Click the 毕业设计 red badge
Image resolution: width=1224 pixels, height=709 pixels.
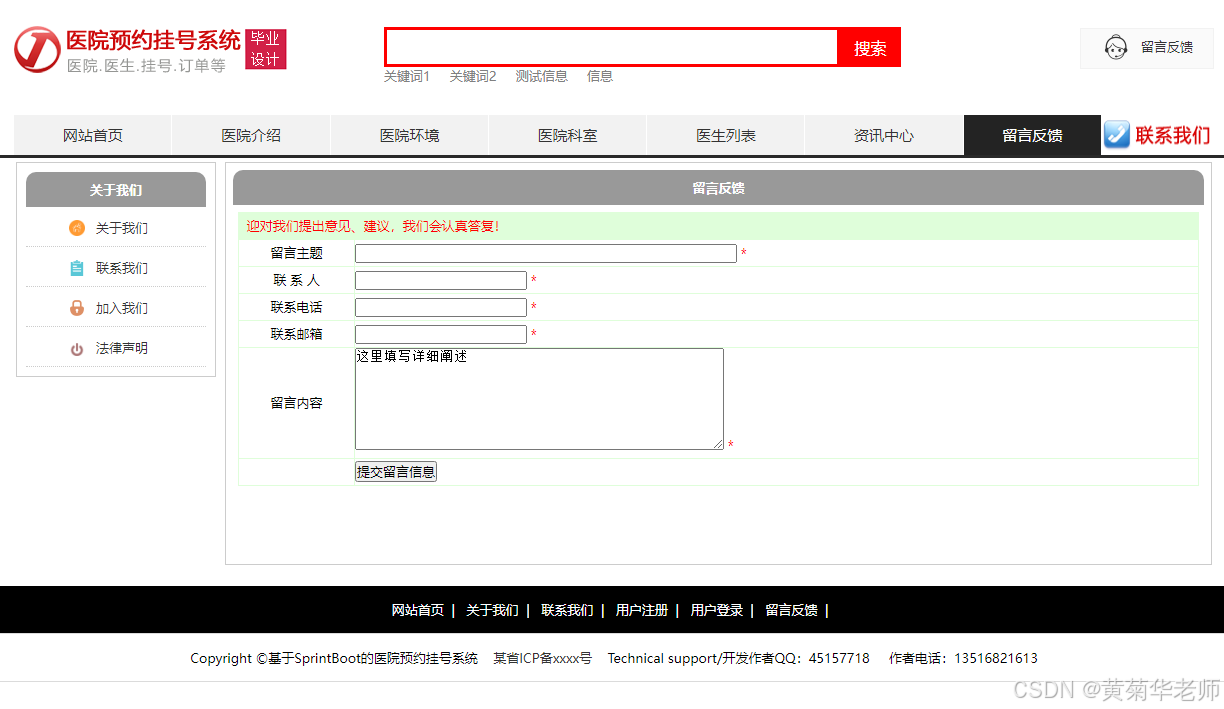pyautogui.click(x=266, y=49)
